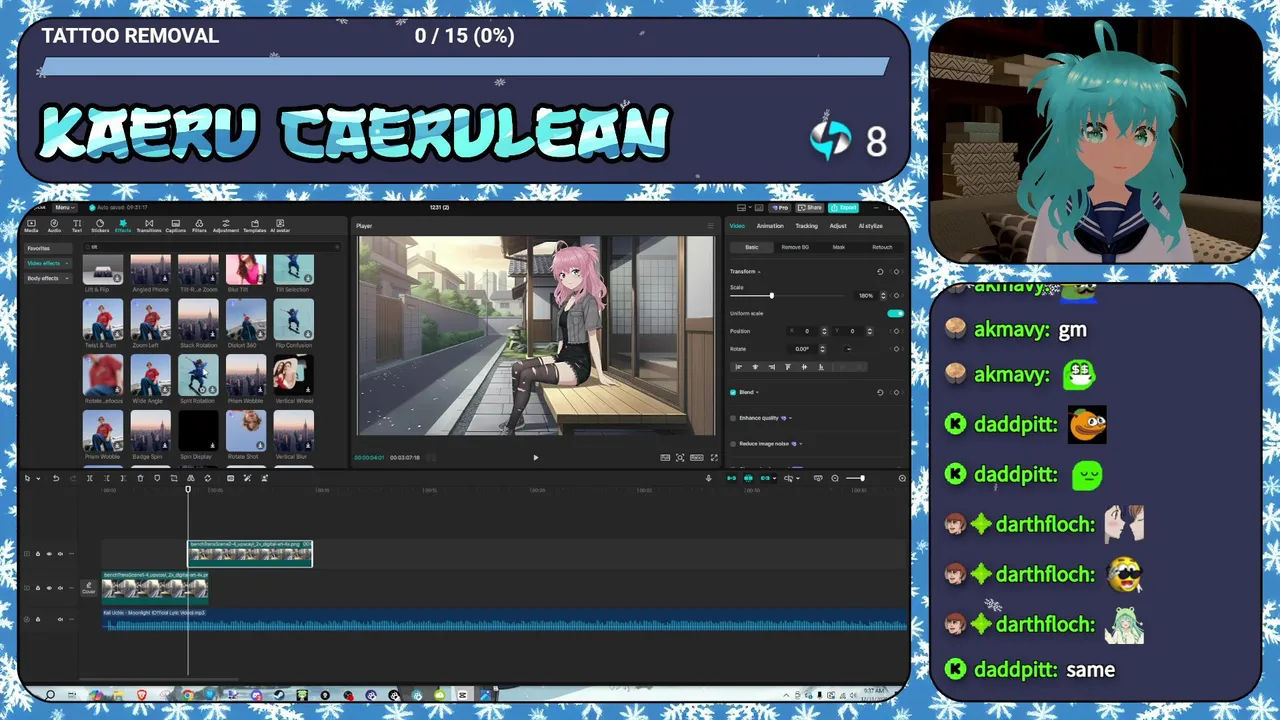Image resolution: width=1280 pixels, height=720 pixels.
Task: Switch to the AI stylize tab
Action: [870, 226]
